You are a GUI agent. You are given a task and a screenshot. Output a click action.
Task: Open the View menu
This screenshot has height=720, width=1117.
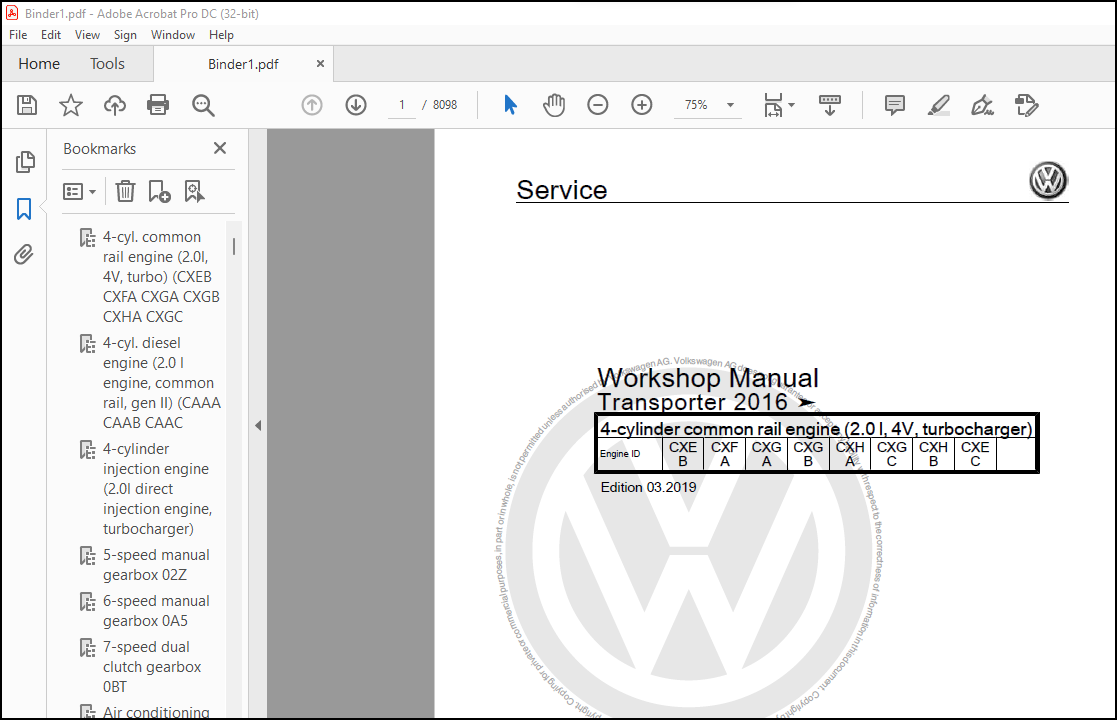[x=87, y=35]
